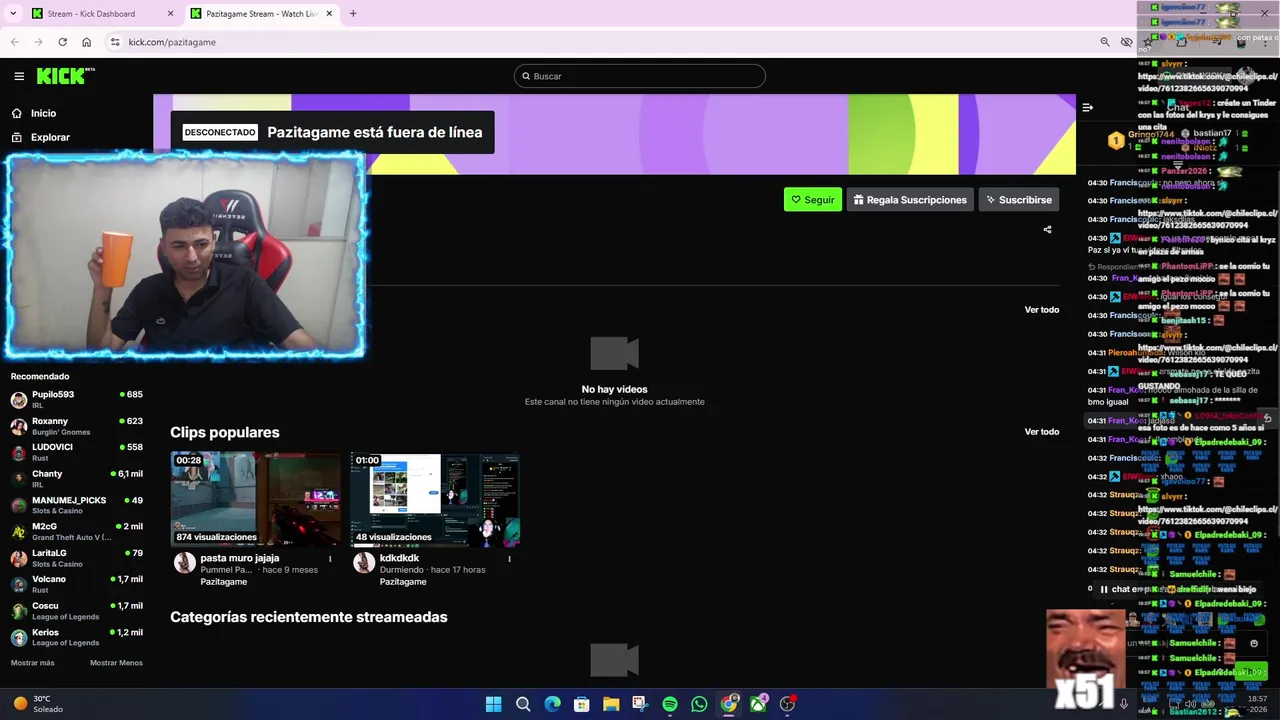Open Xbox app from taskbar
This screenshot has height=720, width=1280.
coord(758,704)
